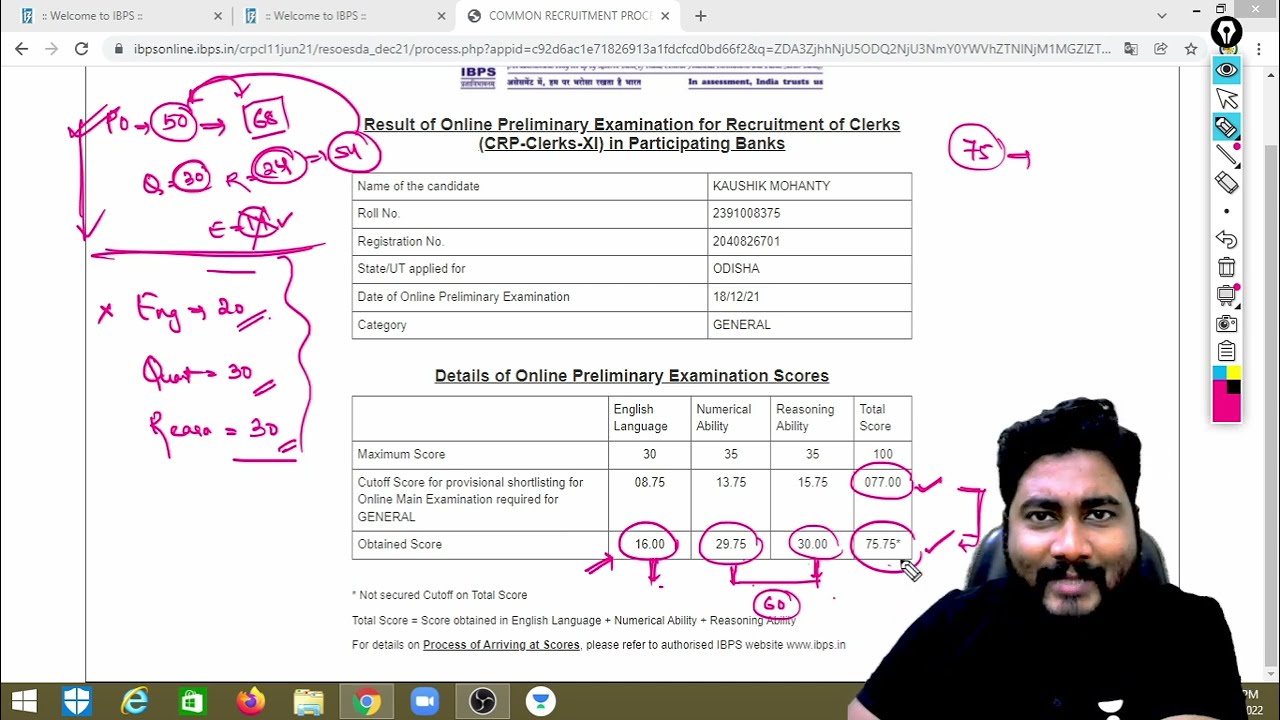The image size is (1280, 720).
Task: Select registration number 2040826701
Action: pyautogui.click(x=746, y=241)
